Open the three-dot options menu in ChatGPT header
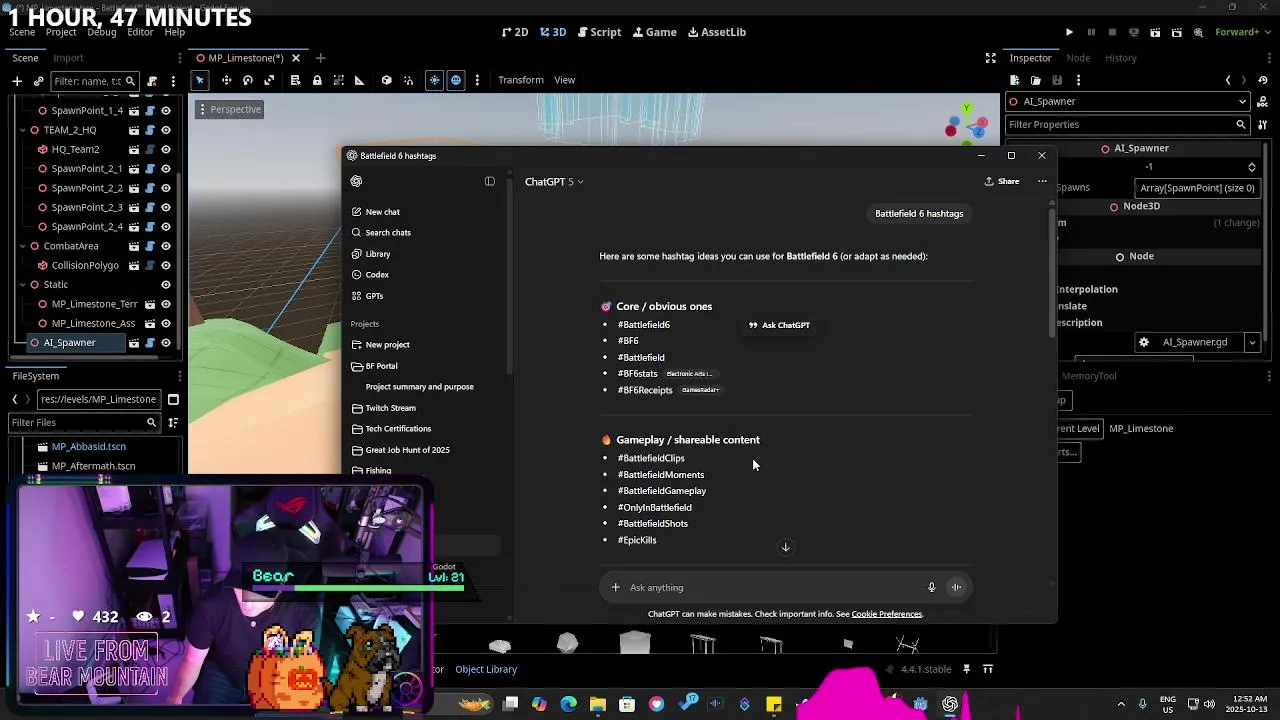 click(x=1042, y=181)
